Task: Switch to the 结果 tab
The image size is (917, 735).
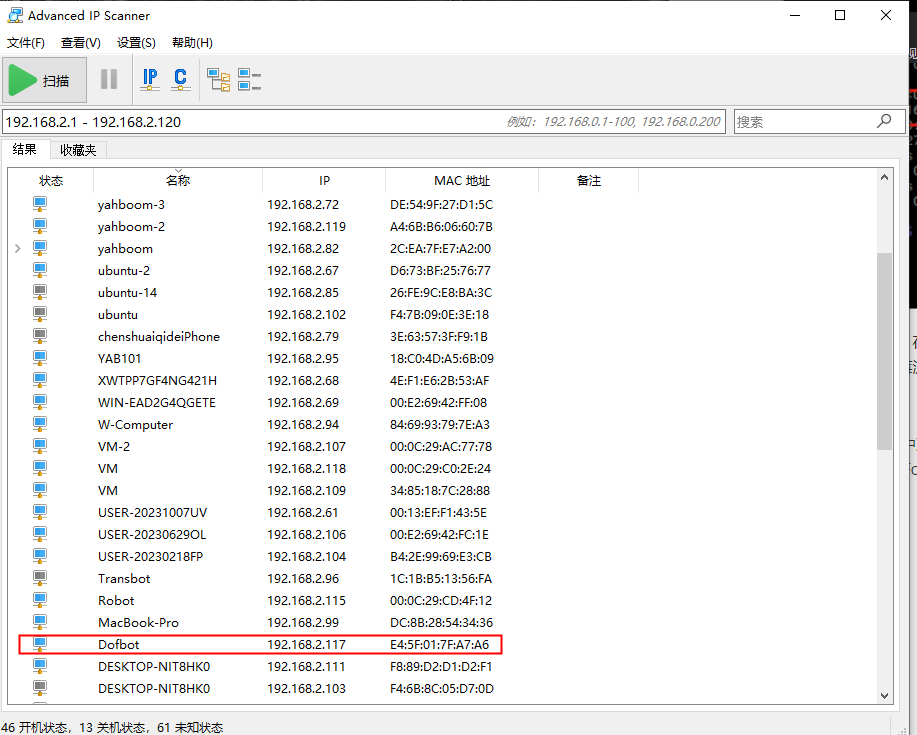Action: click(25, 150)
